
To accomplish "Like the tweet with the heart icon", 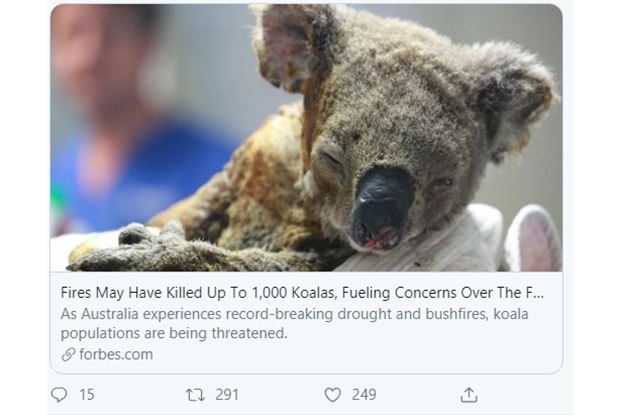I will [333, 395].
